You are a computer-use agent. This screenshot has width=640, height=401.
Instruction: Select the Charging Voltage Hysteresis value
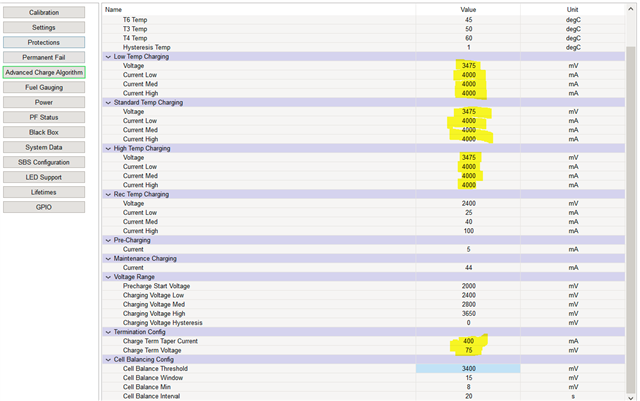(468, 323)
